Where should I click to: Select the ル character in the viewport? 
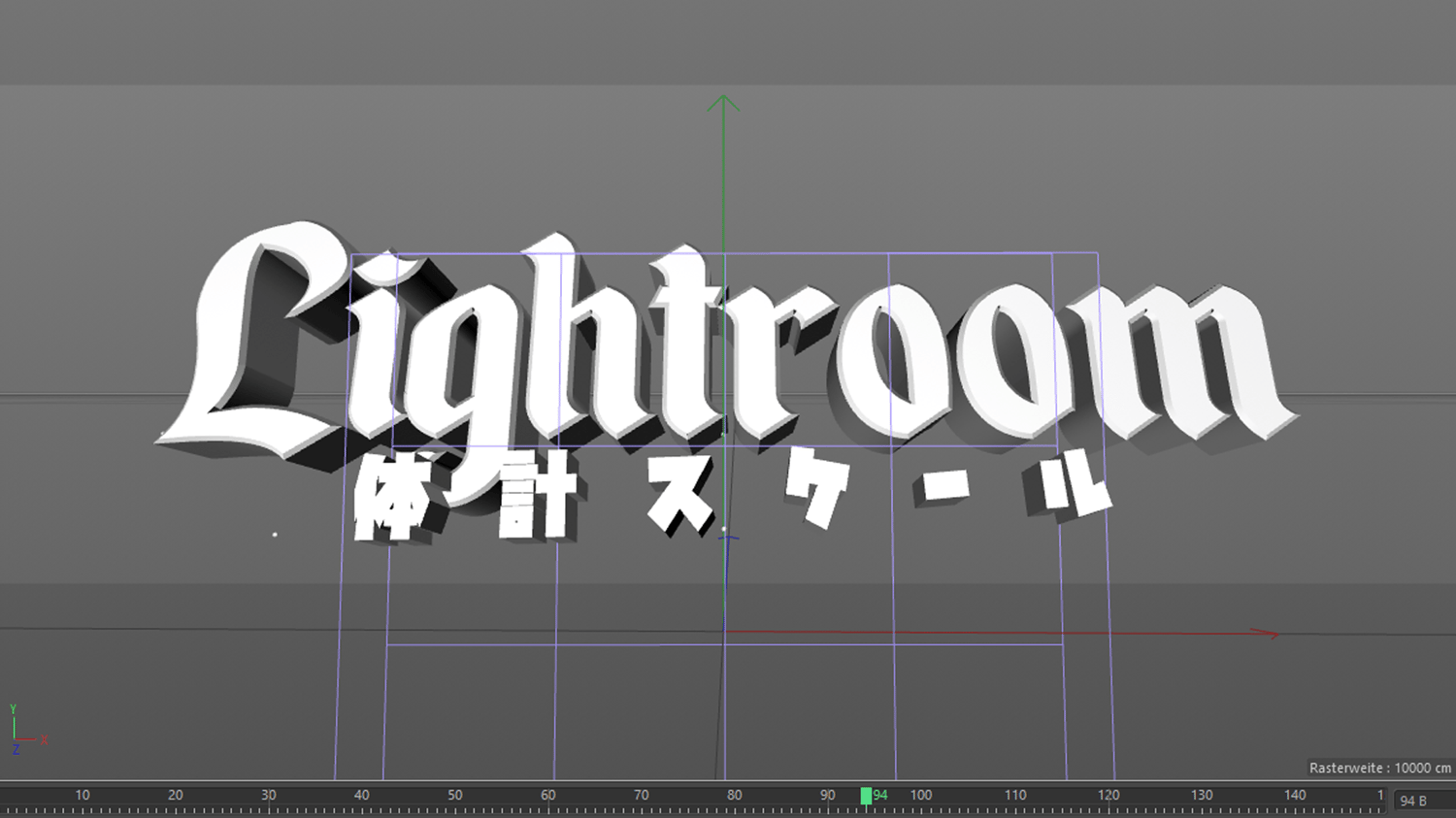(x=1068, y=484)
